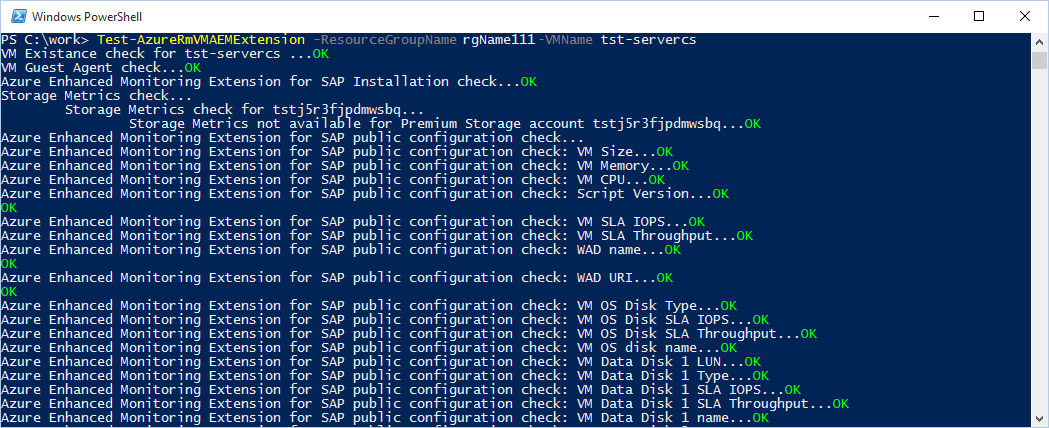
Task: Maximize the Windows PowerShell window
Action: (x=979, y=16)
